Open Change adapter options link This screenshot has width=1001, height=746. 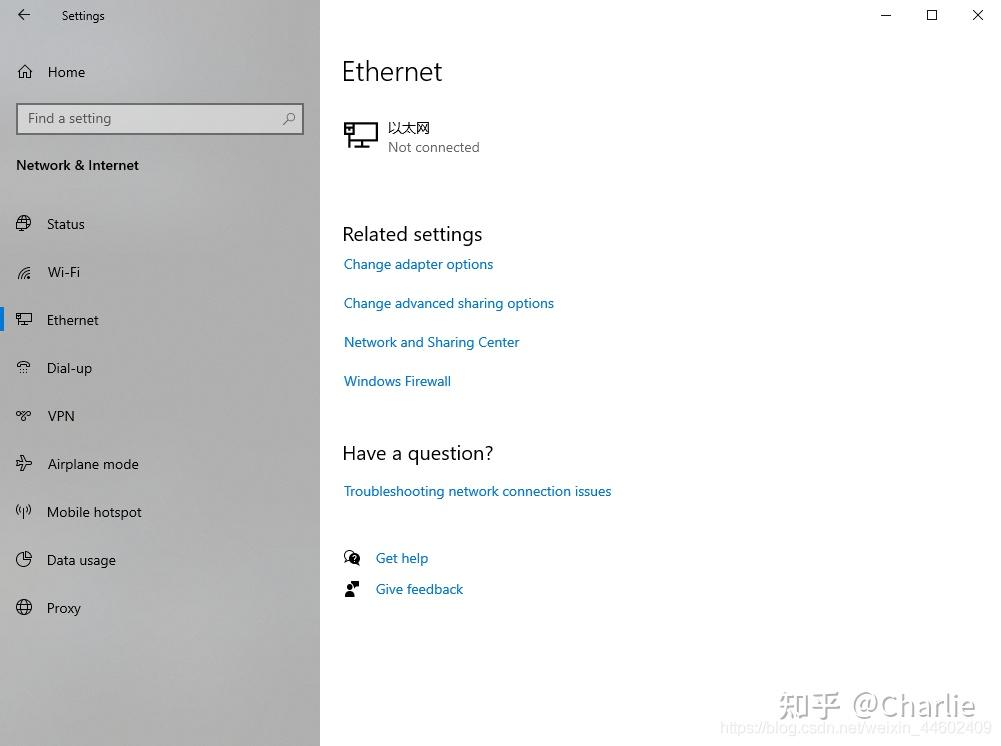418,264
